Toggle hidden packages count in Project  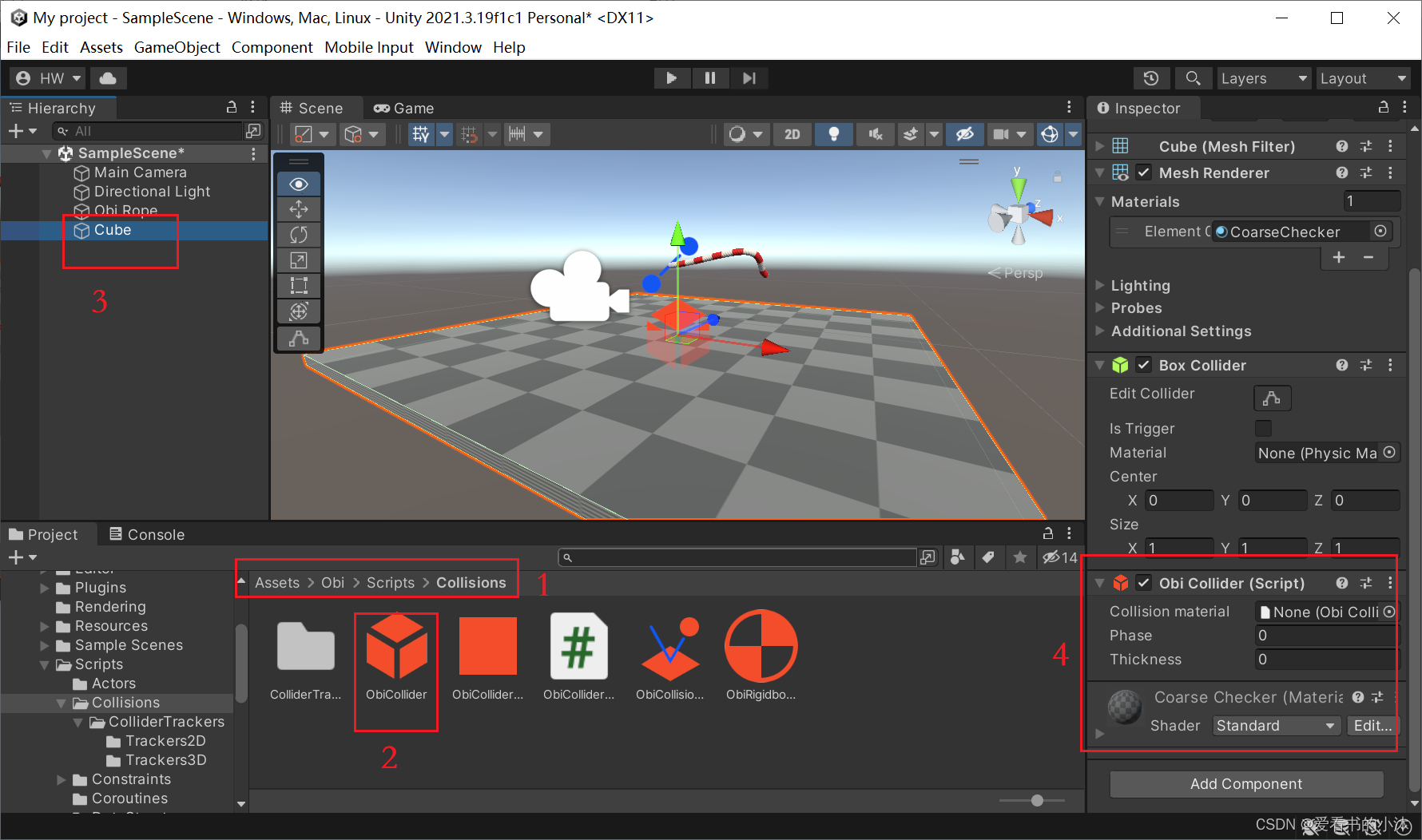tap(1060, 557)
